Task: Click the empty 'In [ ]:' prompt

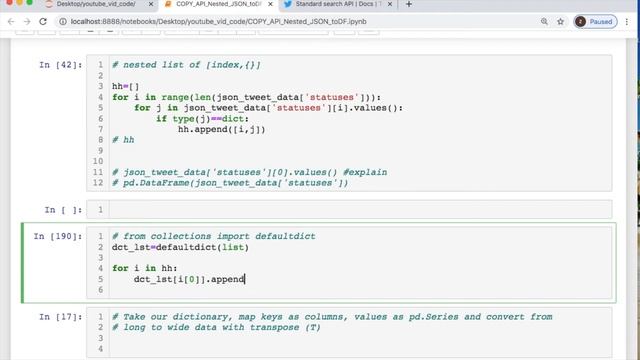Action: [63, 210]
